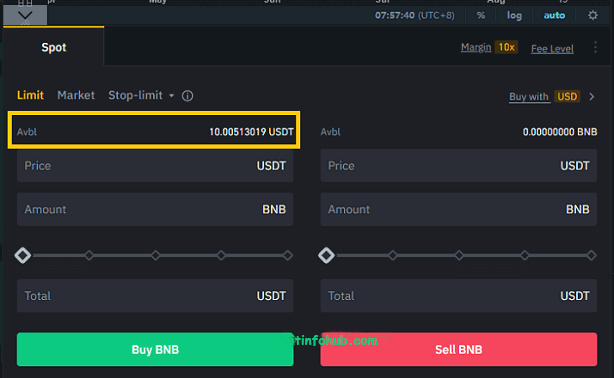The image size is (614, 378).
Task: Open the Fee Level link
Action: [x=552, y=49]
